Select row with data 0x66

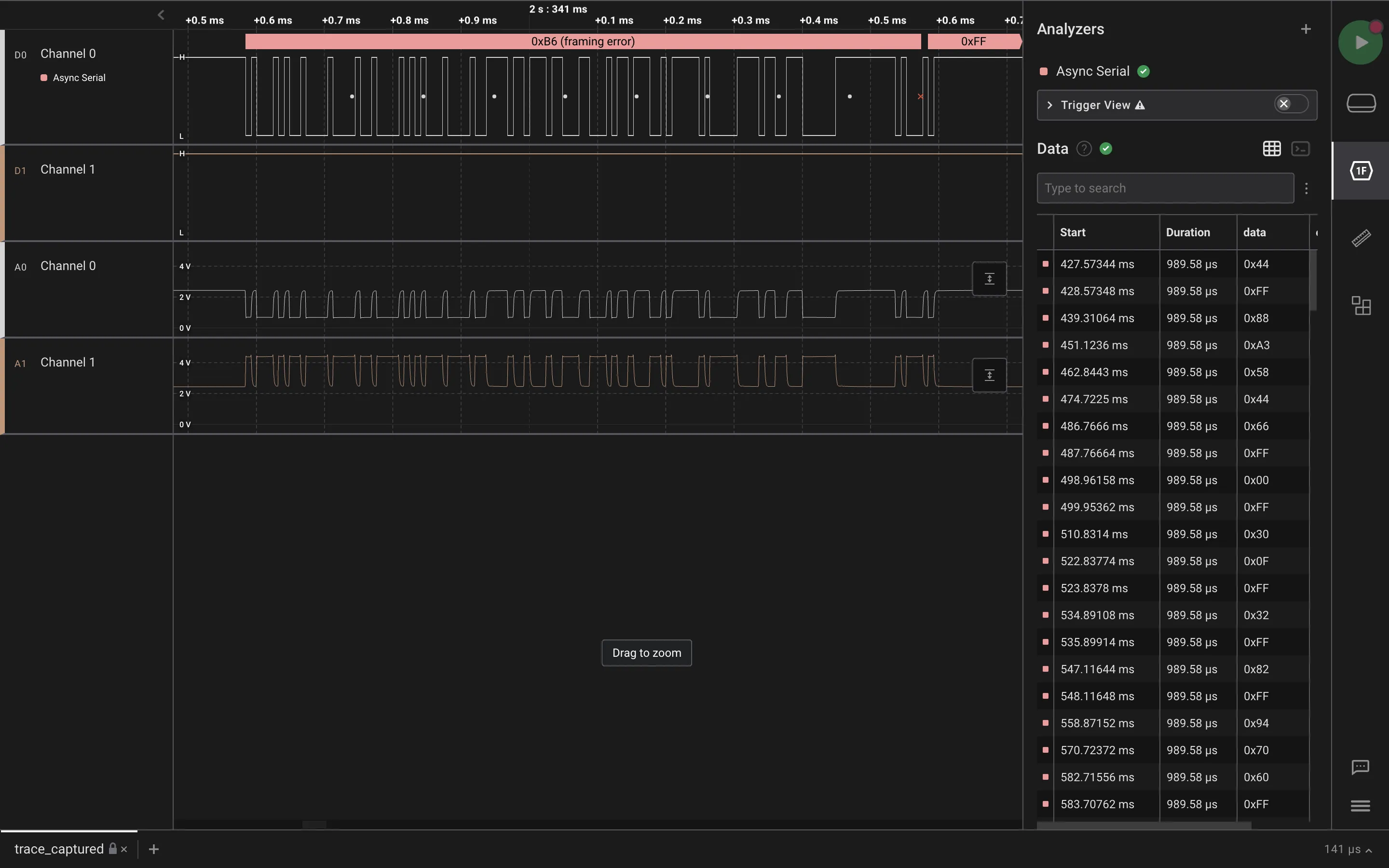pyautogui.click(x=1173, y=426)
